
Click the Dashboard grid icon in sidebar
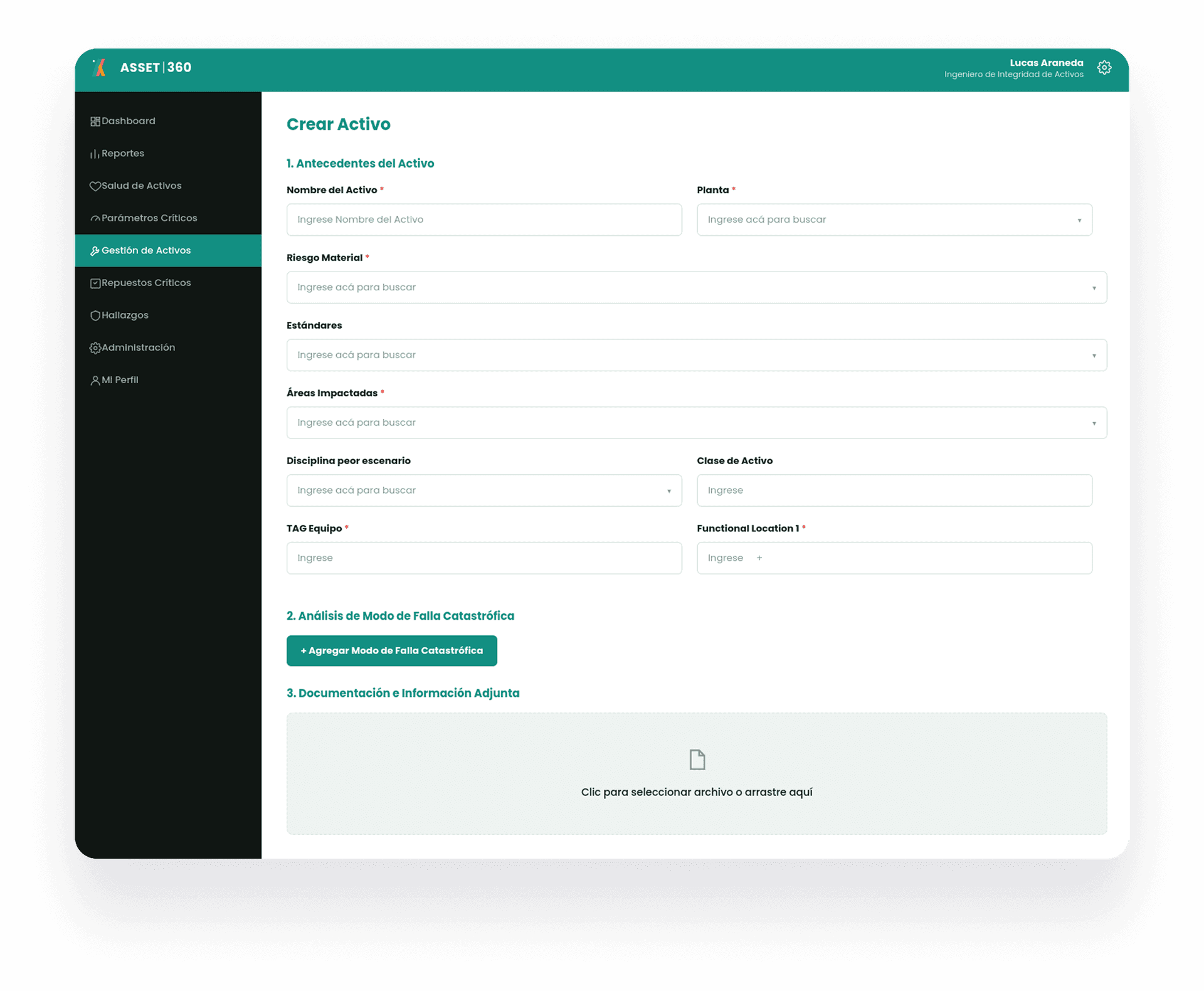tap(95, 121)
